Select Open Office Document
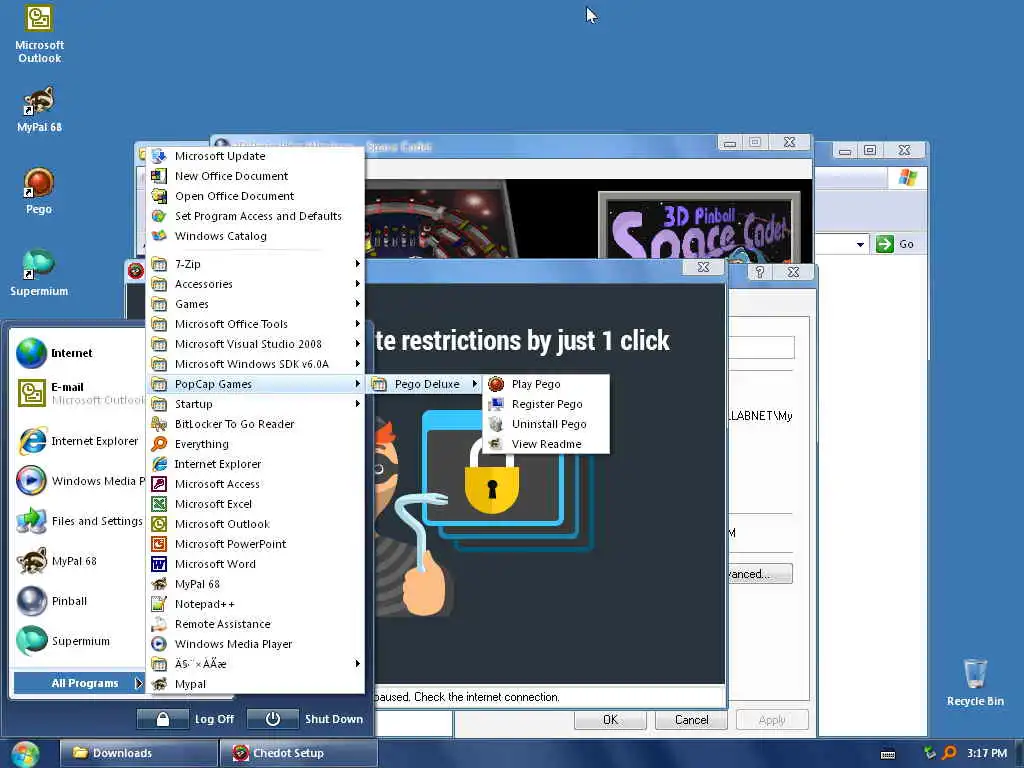Viewport: 1024px width, 768px height. pos(255,196)
